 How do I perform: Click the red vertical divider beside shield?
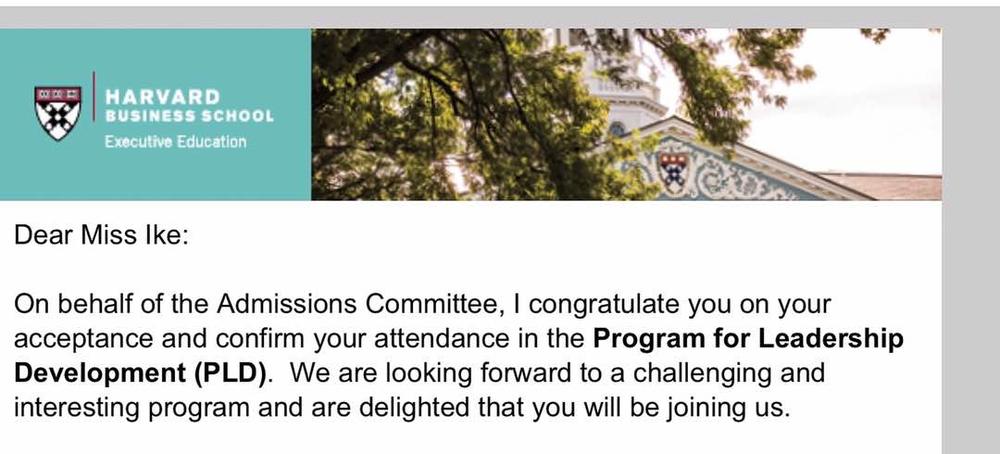click(x=94, y=96)
